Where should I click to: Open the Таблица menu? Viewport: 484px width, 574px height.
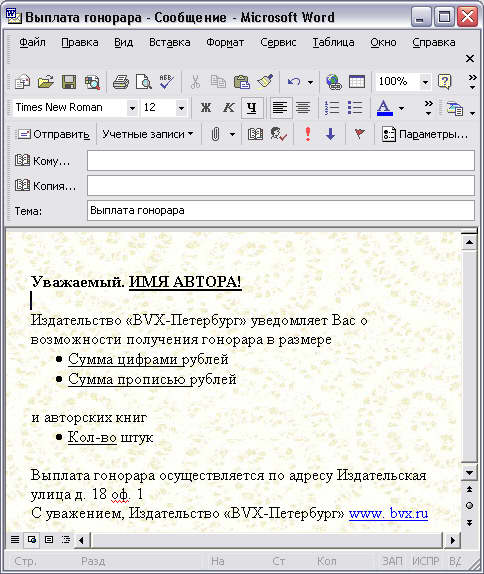pyautogui.click(x=333, y=42)
